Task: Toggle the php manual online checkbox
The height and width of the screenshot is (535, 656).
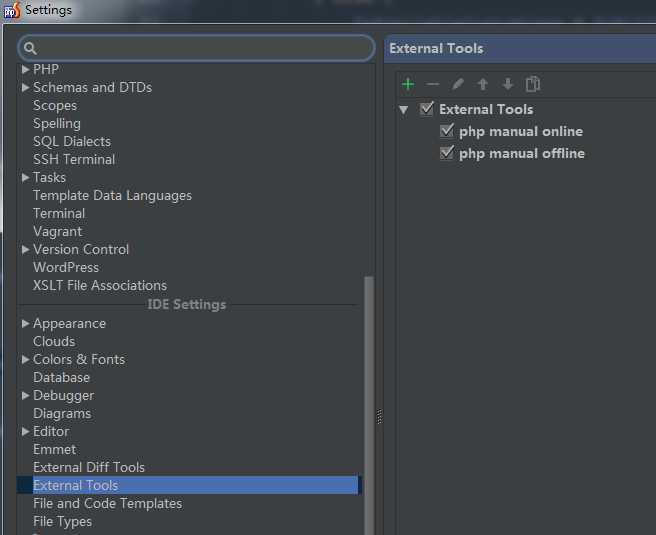Action: coord(447,131)
